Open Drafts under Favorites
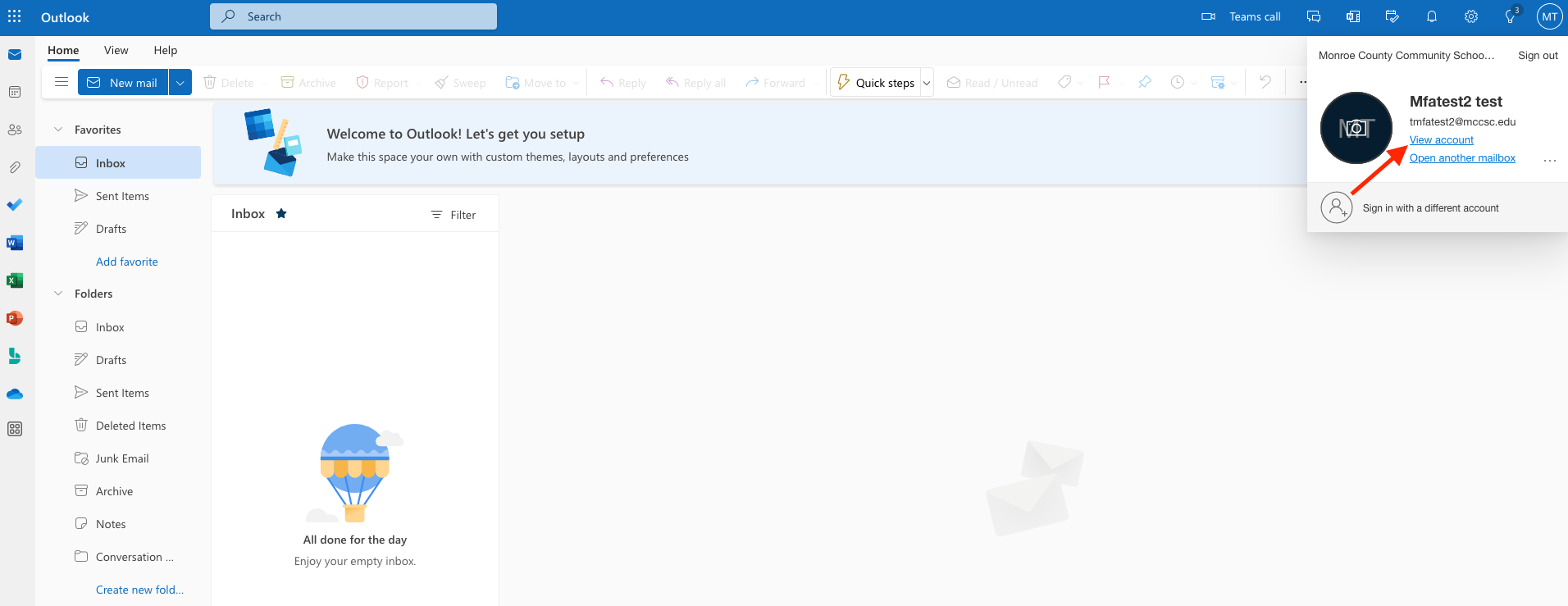 (118, 229)
